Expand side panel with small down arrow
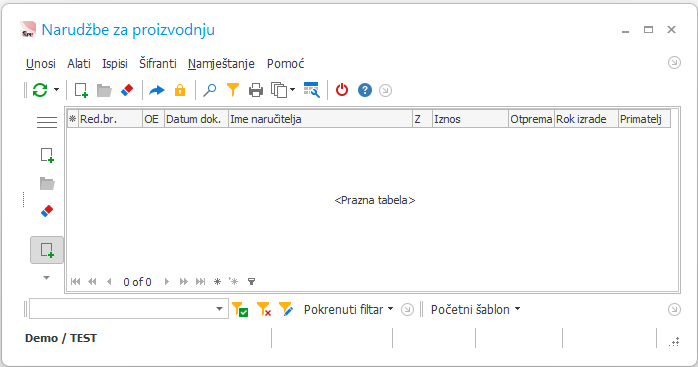 (46, 278)
